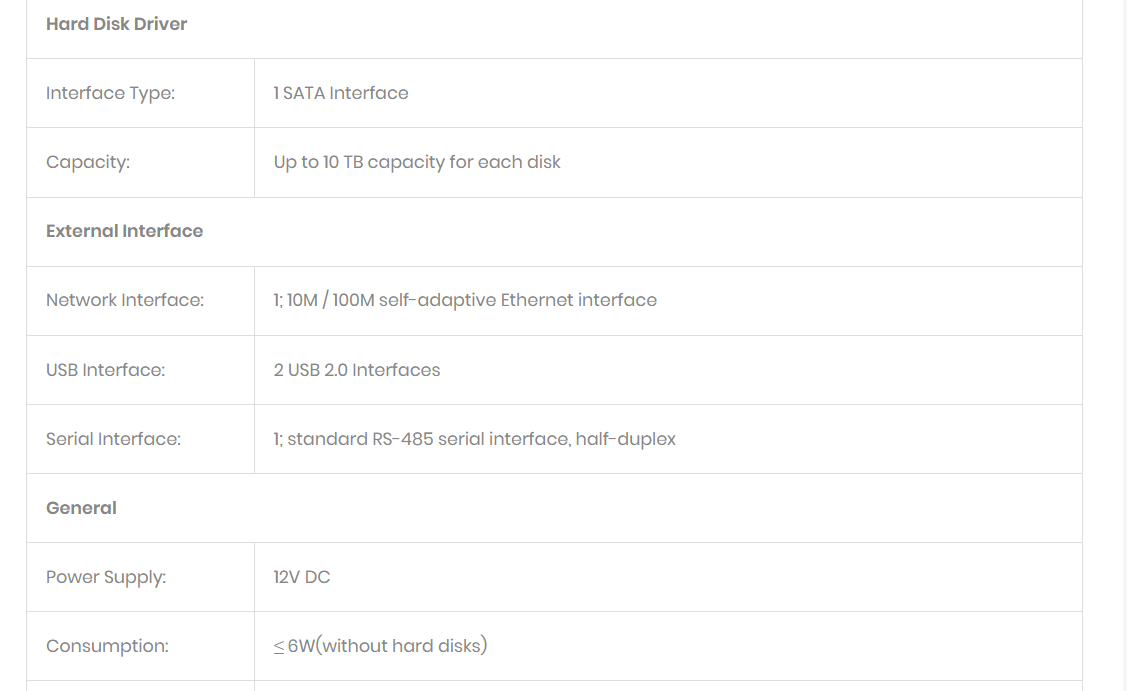Click the 2 USB 2.0 Interfaces value
This screenshot has height=691, width=1127.
coord(357,370)
